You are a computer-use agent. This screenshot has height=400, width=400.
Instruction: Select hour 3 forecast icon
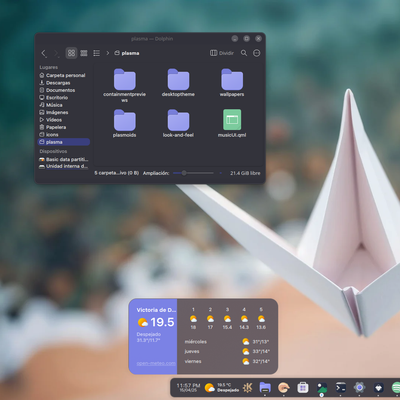(227, 319)
